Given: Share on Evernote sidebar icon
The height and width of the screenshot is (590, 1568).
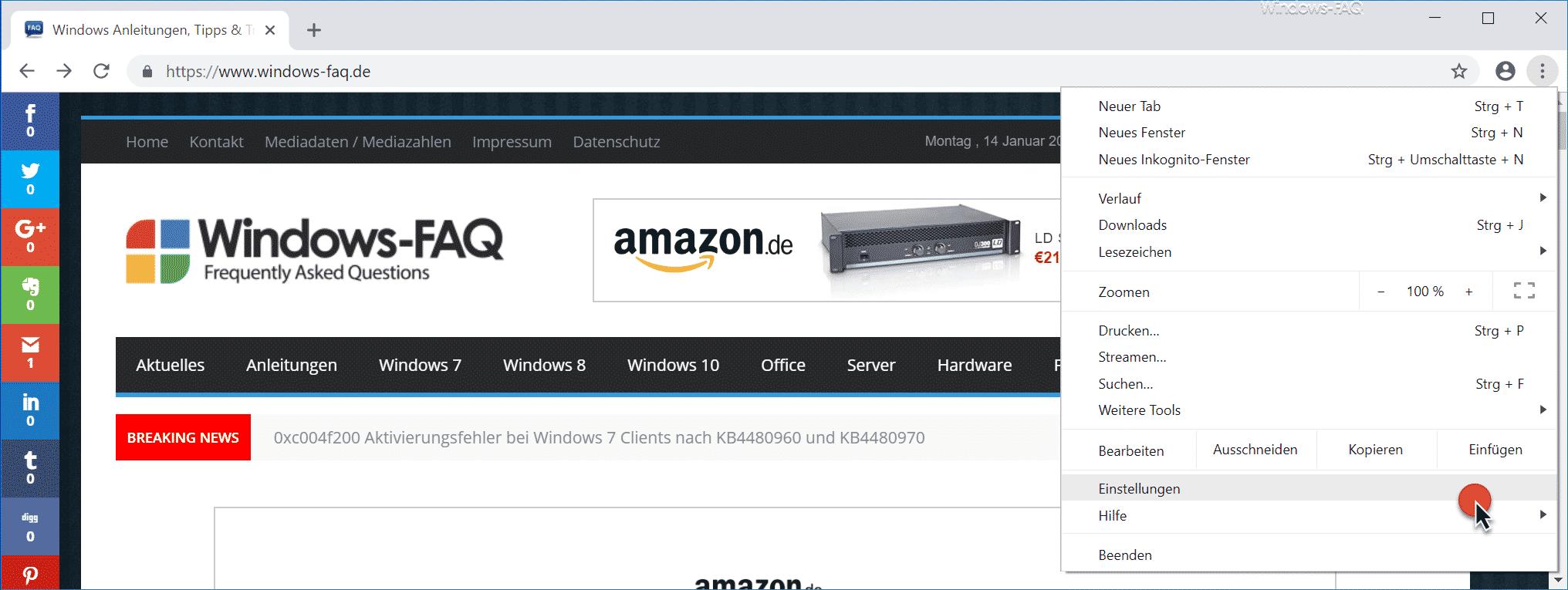Looking at the screenshot, I should [30, 295].
